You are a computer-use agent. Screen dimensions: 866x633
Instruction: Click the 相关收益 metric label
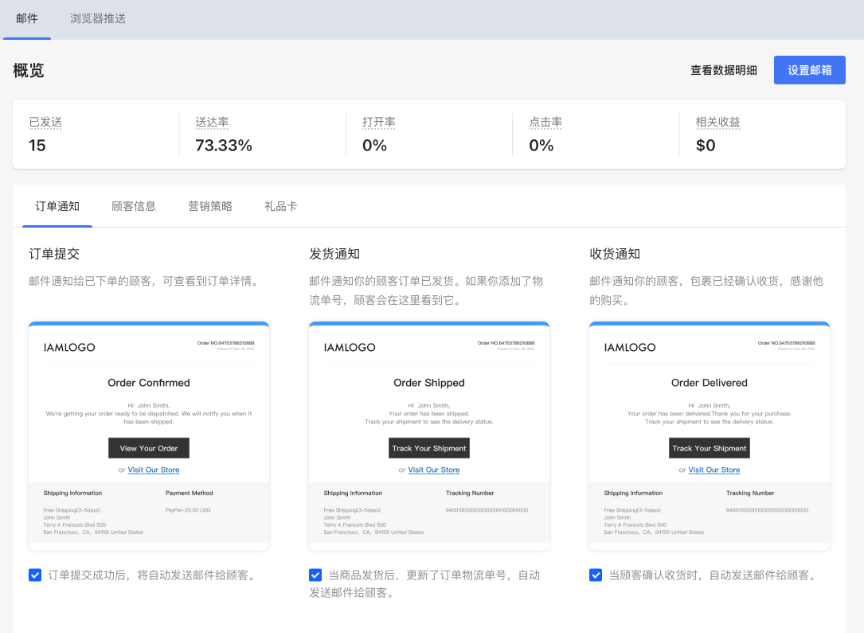tap(718, 122)
